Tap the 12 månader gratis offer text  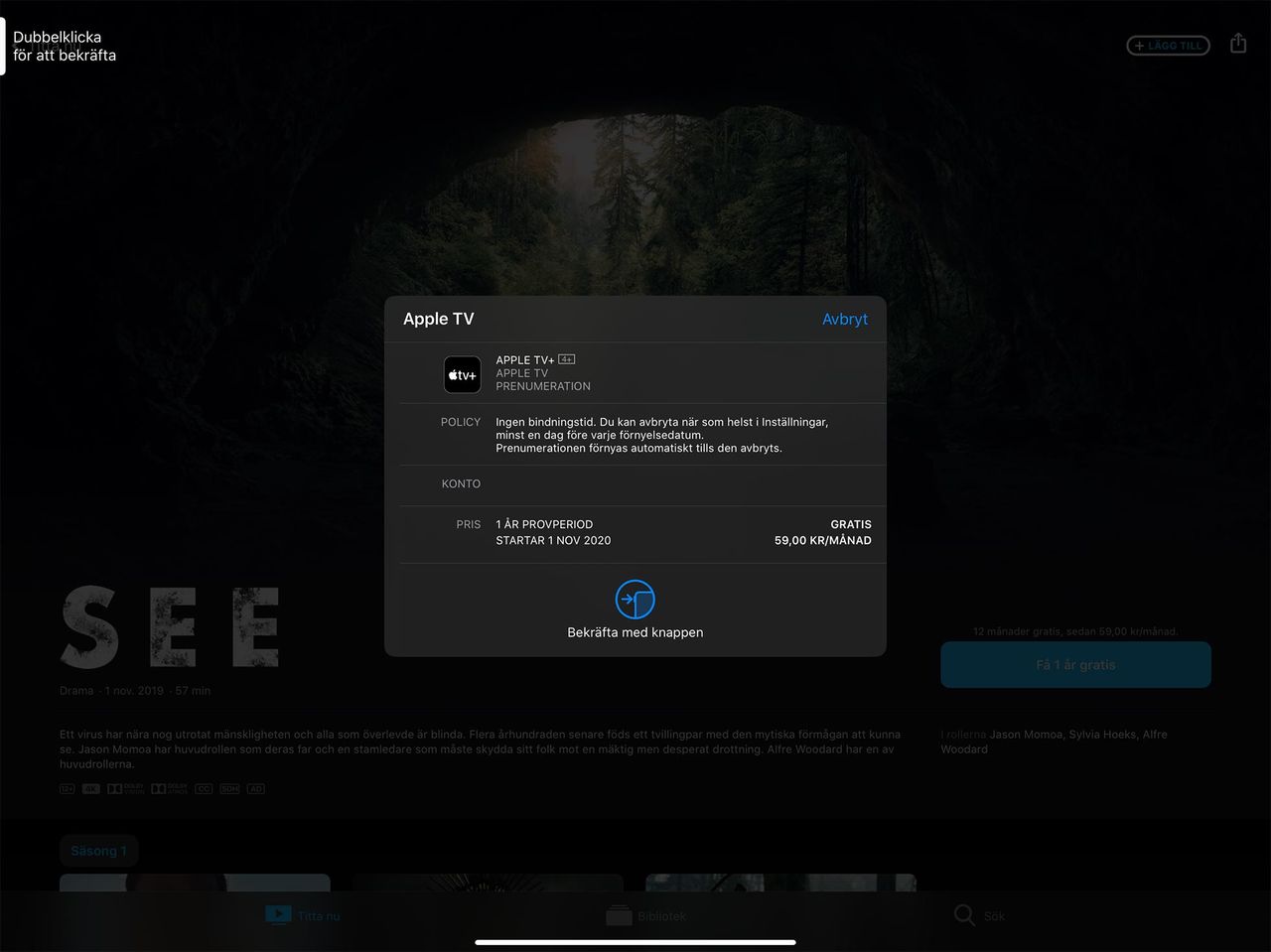(x=1075, y=631)
